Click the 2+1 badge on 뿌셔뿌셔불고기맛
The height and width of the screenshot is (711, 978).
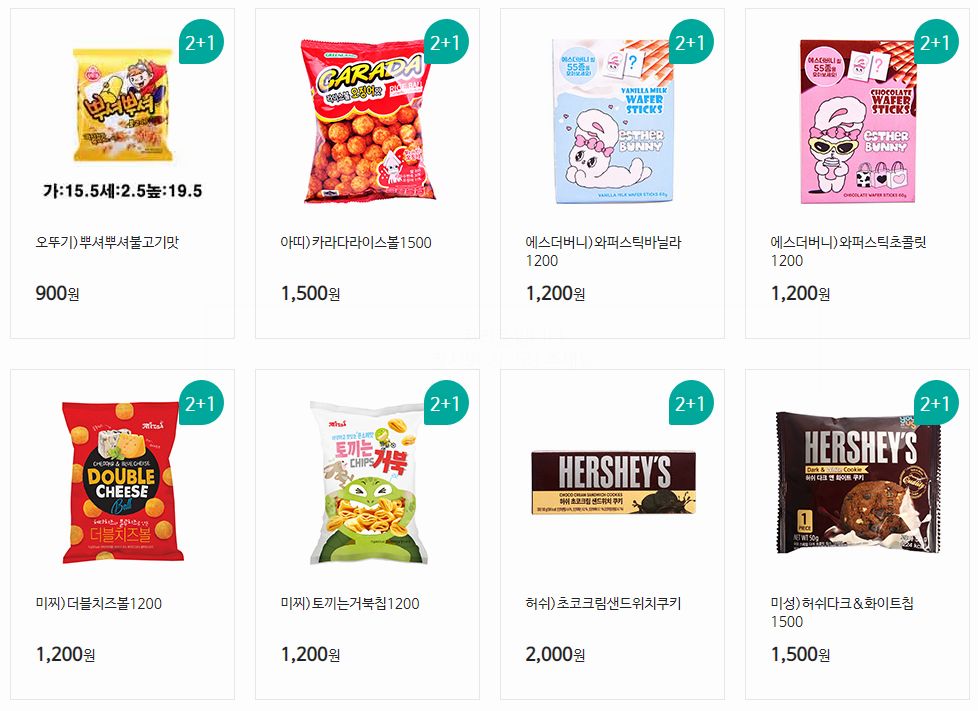pos(201,41)
